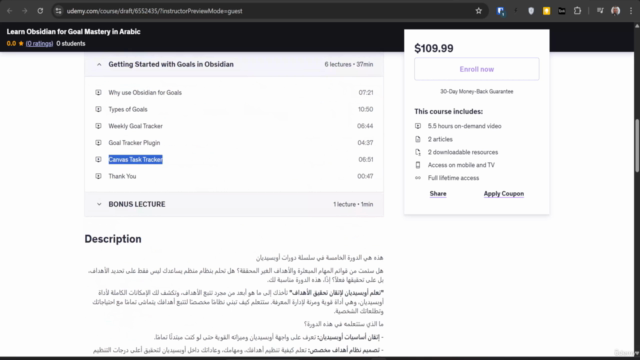
Task: Open site information icon in address bar
Action: (58, 11)
